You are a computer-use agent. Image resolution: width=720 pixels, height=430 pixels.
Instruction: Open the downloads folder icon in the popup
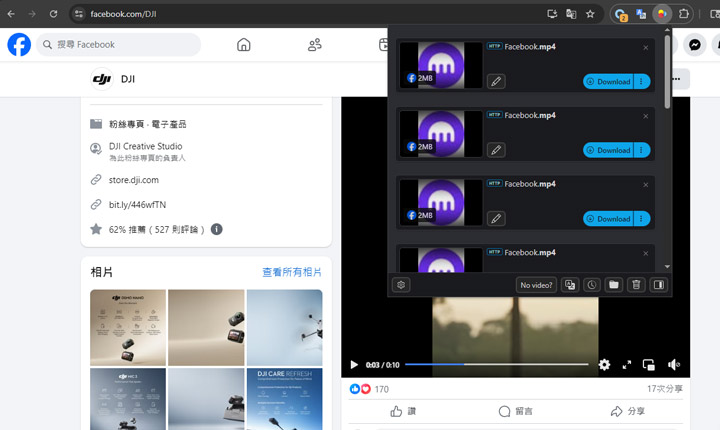click(614, 285)
